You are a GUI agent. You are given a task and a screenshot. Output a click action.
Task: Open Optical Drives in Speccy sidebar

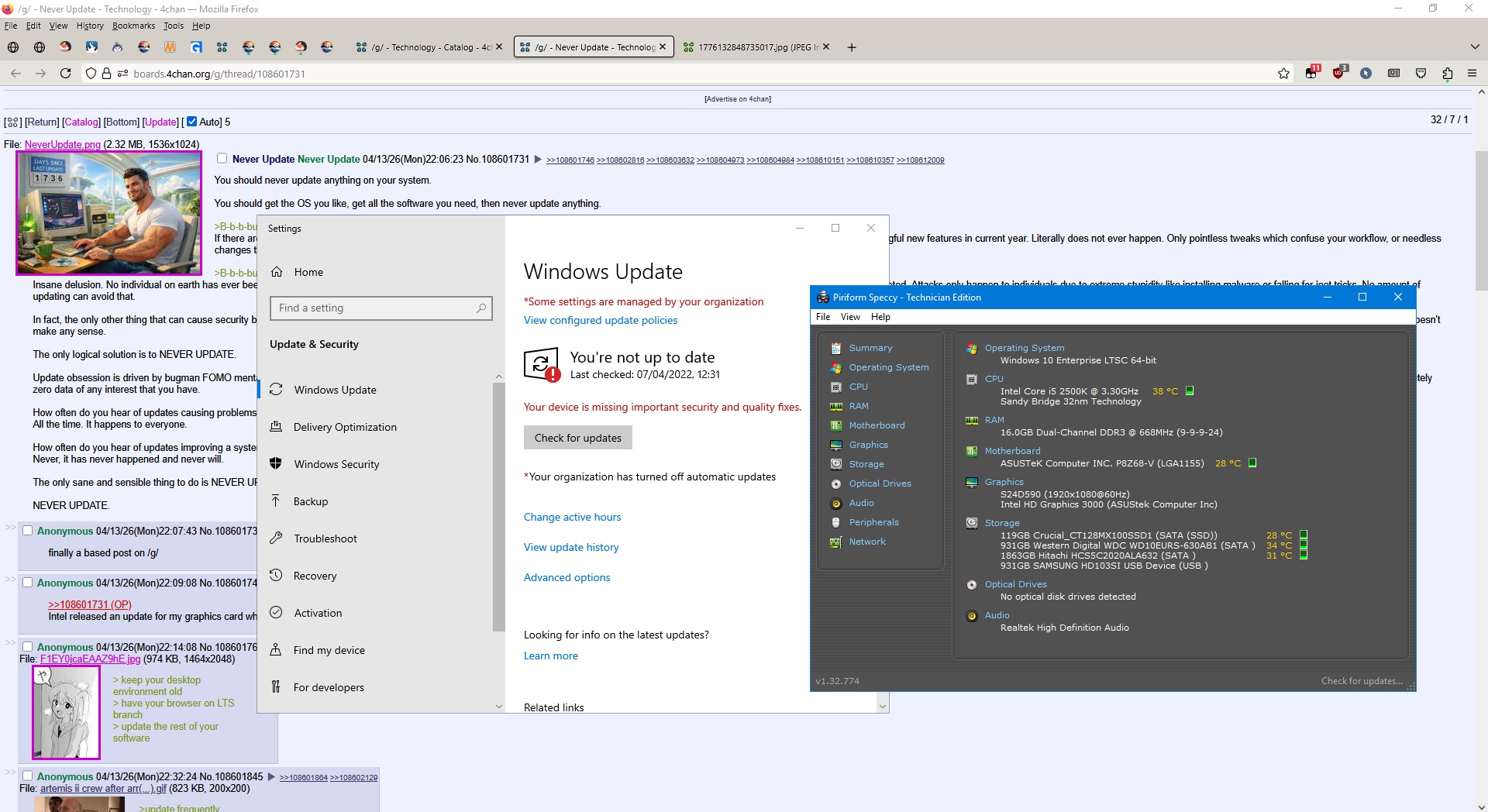880,483
